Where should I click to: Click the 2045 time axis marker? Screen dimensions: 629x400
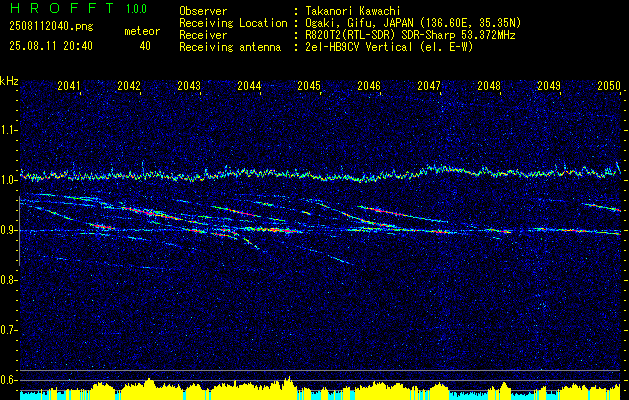309,85
